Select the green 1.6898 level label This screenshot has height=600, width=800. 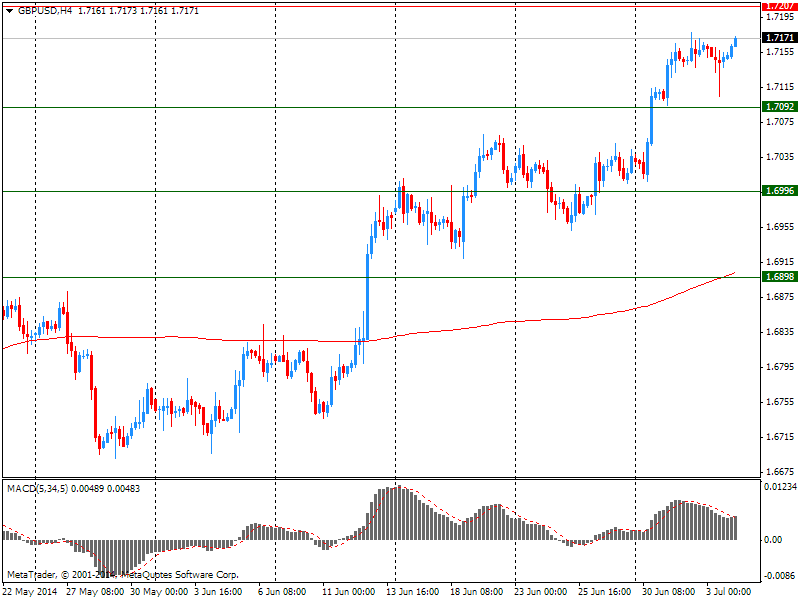point(780,277)
